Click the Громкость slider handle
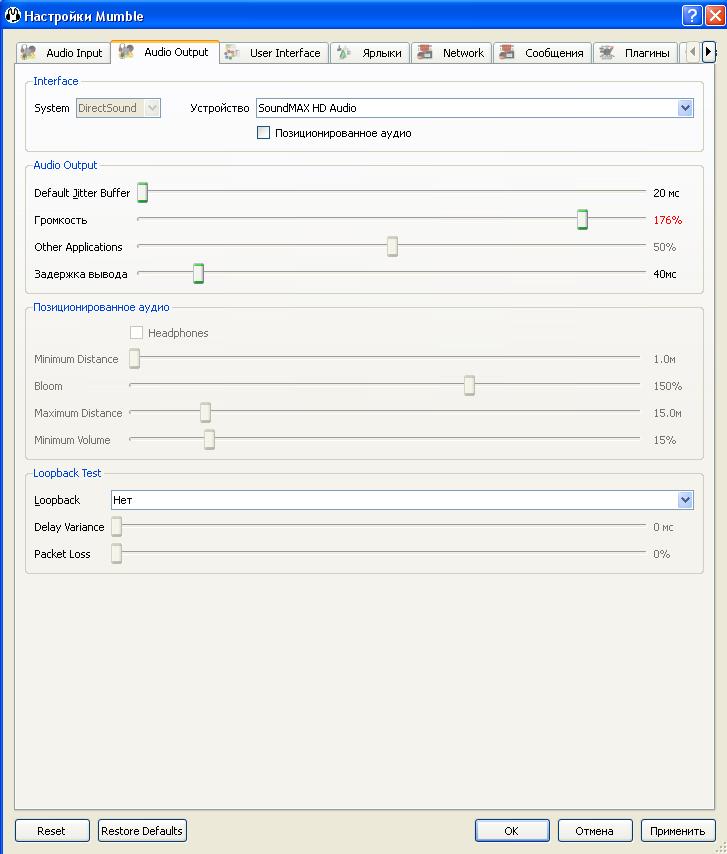Image resolution: width=727 pixels, height=854 pixels. tap(582, 220)
